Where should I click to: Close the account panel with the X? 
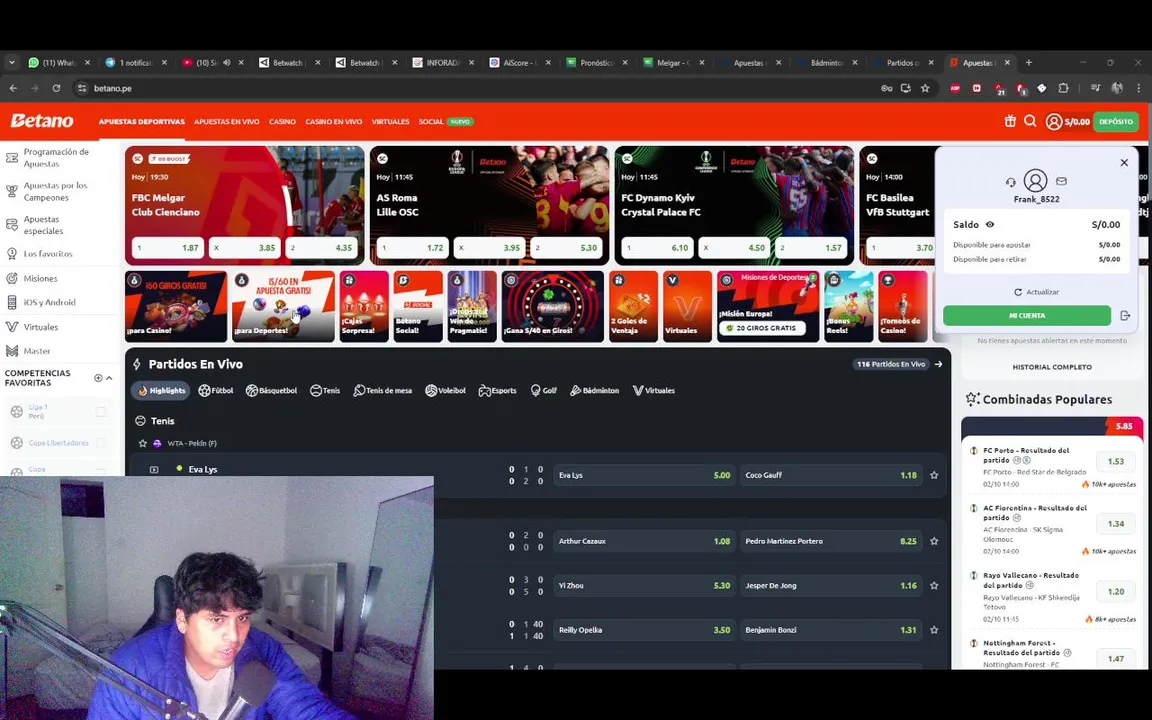click(x=1124, y=162)
